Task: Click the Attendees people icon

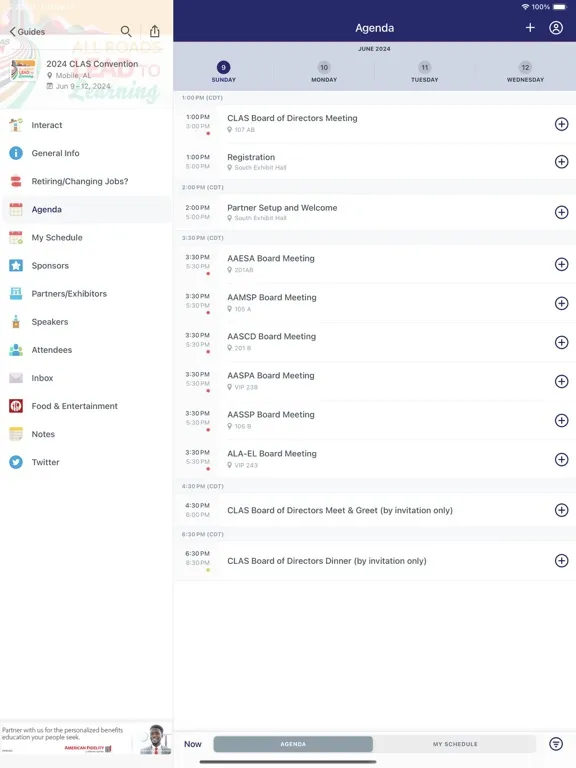Action: click(16, 350)
